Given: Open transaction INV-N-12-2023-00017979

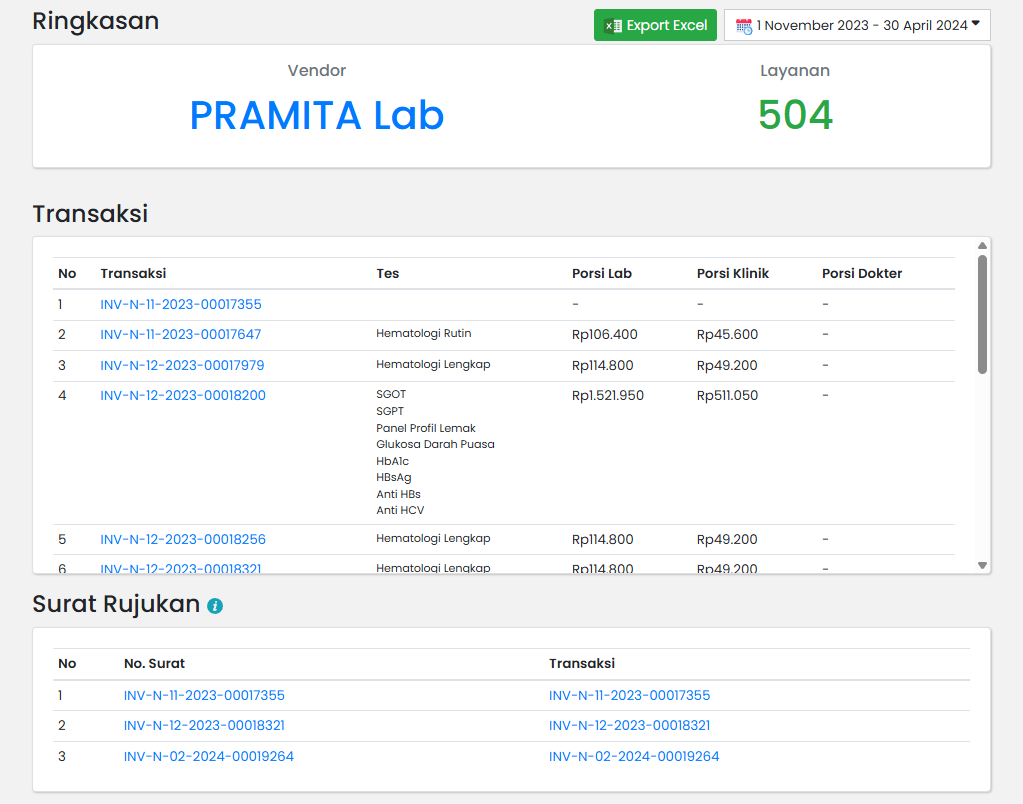Looking at the screenshot, I should [x=182, y=365].
